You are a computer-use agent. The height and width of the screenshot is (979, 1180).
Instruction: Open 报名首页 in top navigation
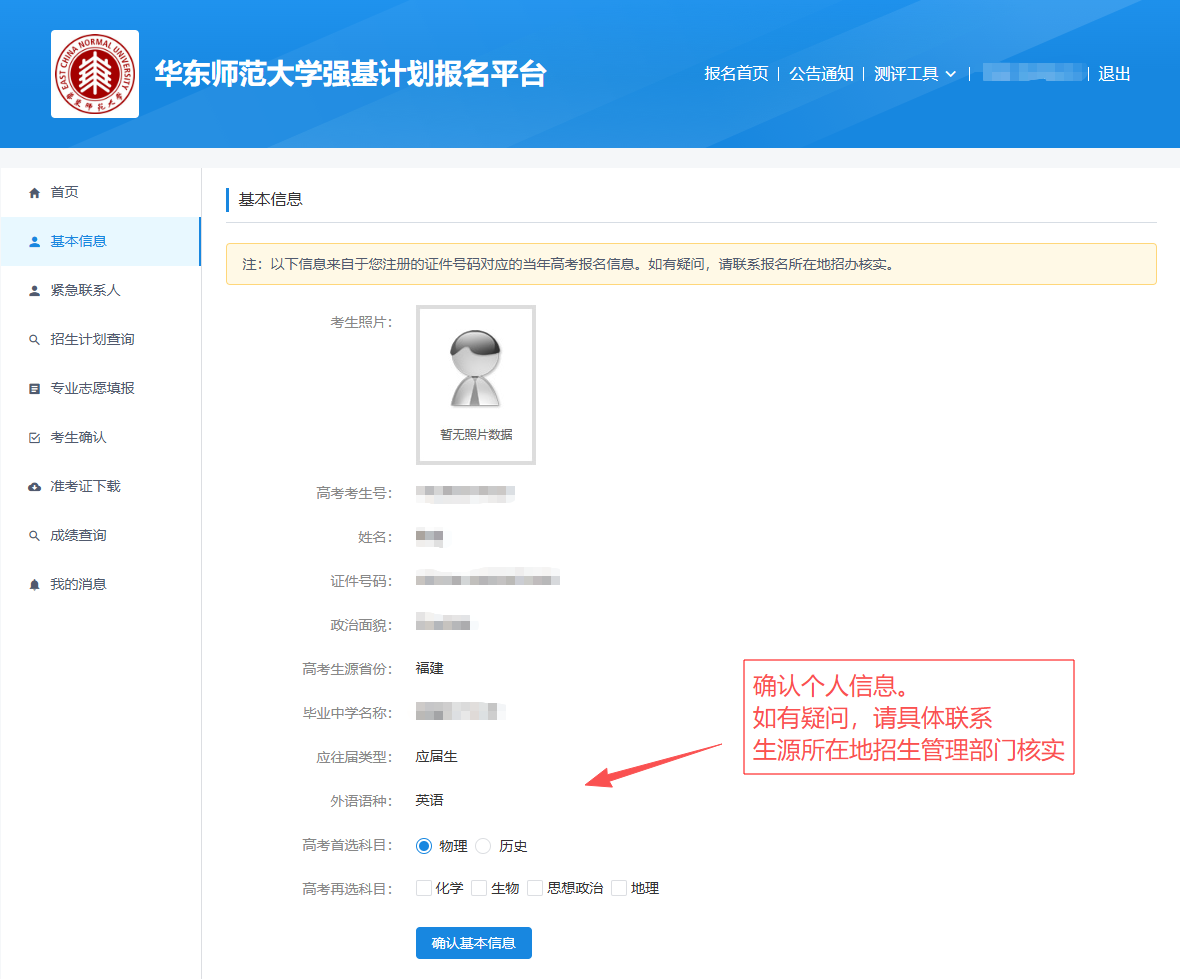coord(736,74)
